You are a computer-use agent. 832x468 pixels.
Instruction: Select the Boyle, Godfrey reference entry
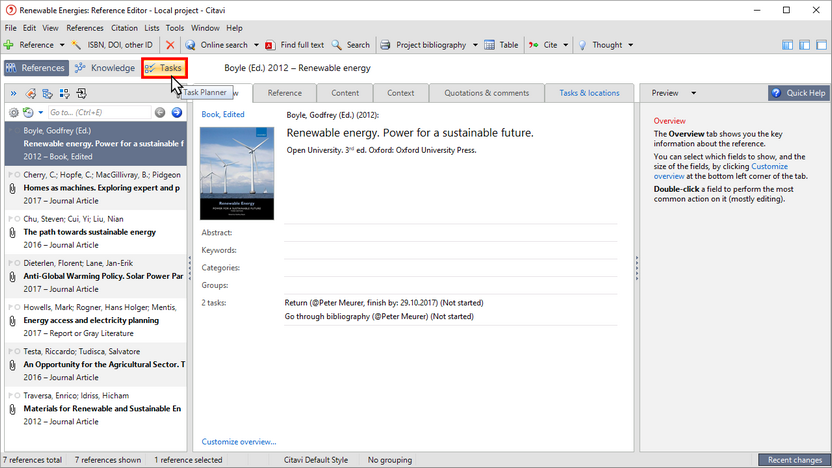tap(96, 143)
